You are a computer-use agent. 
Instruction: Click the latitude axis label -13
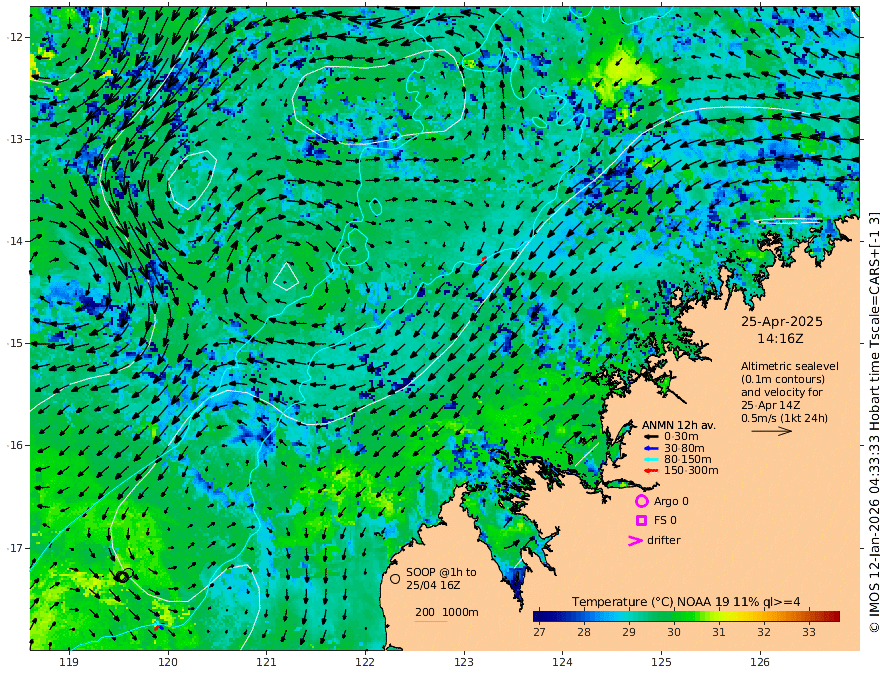click(x=15, y=139)
